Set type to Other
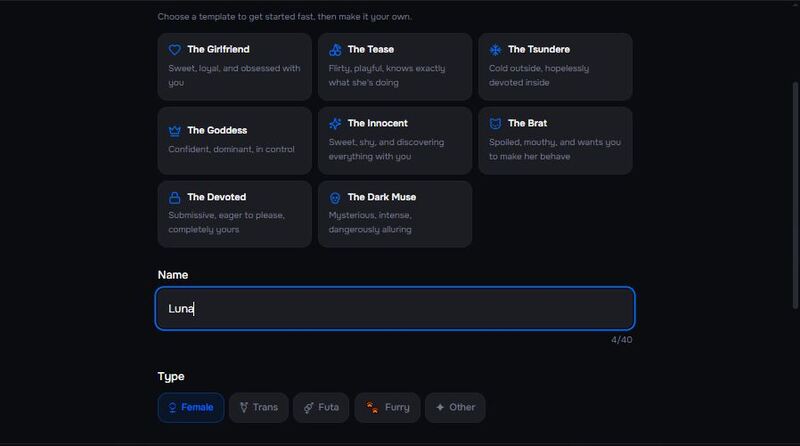The height and width of the screenshot is (446, 800). tap(455, 407)
